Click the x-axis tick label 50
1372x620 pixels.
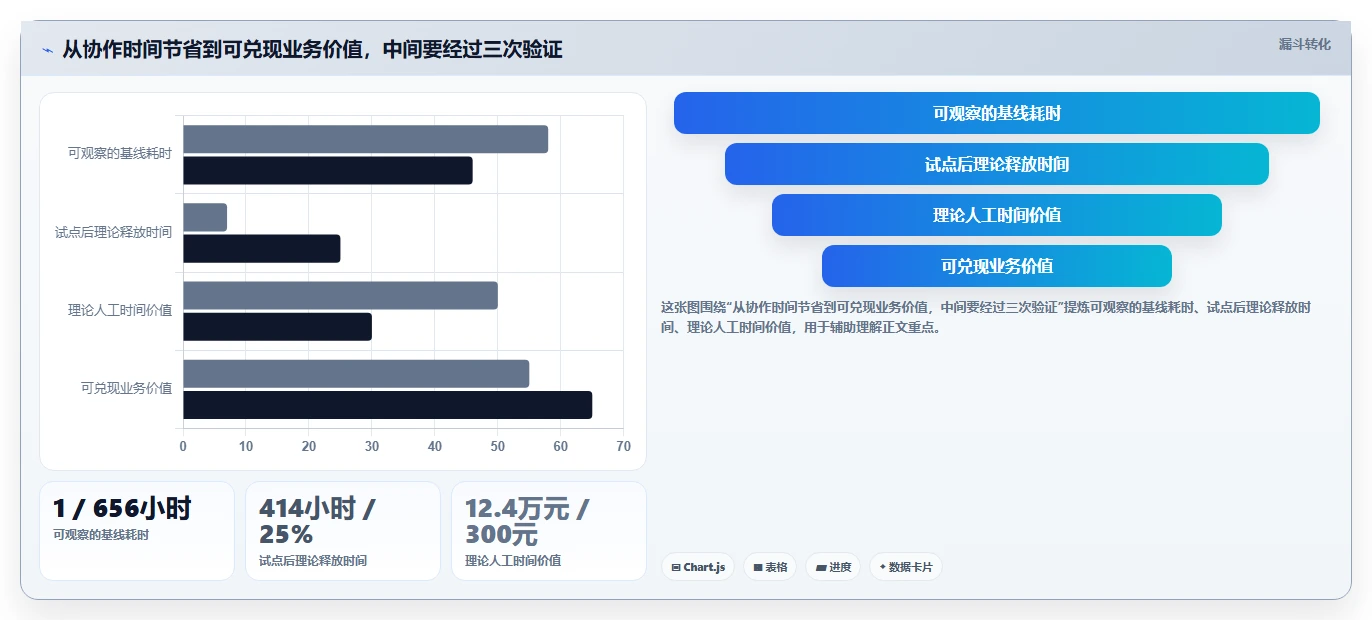coord(498,447)
